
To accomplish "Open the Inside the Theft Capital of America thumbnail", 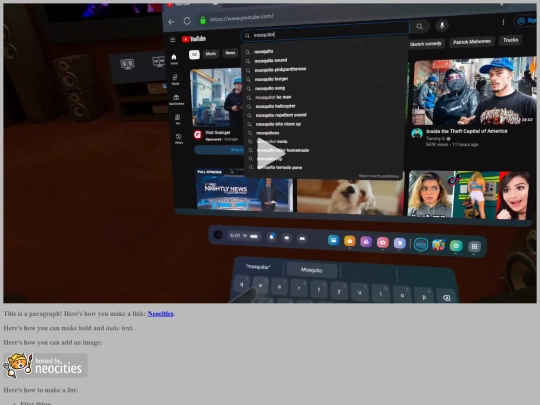I will point(475,92).
